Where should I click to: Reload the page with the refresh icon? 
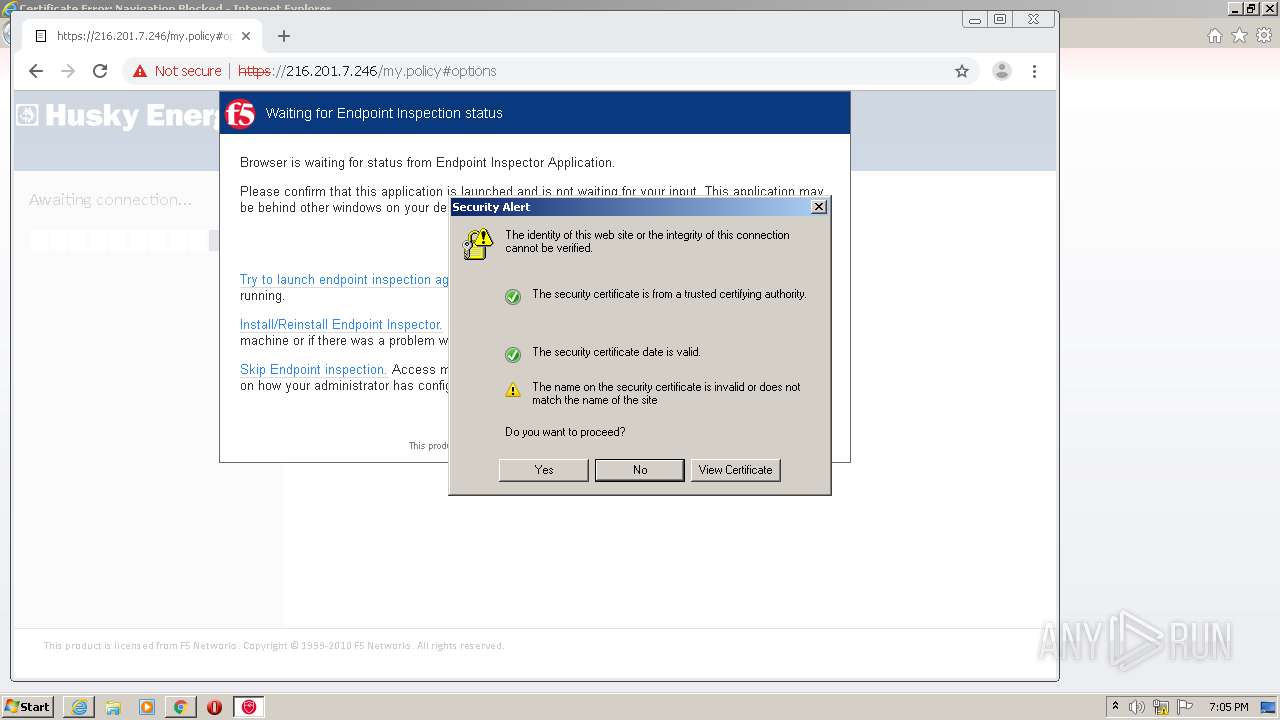pos(100,71)
